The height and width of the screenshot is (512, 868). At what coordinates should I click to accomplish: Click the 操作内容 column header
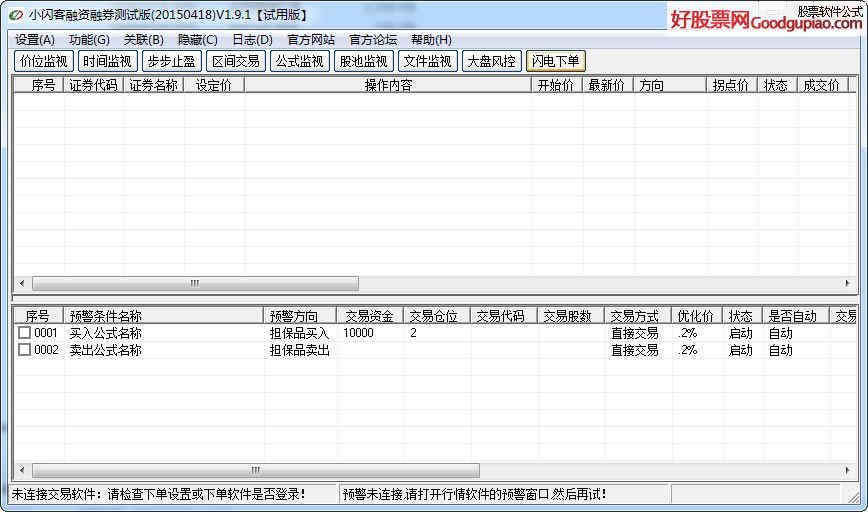tap(388, 85)
